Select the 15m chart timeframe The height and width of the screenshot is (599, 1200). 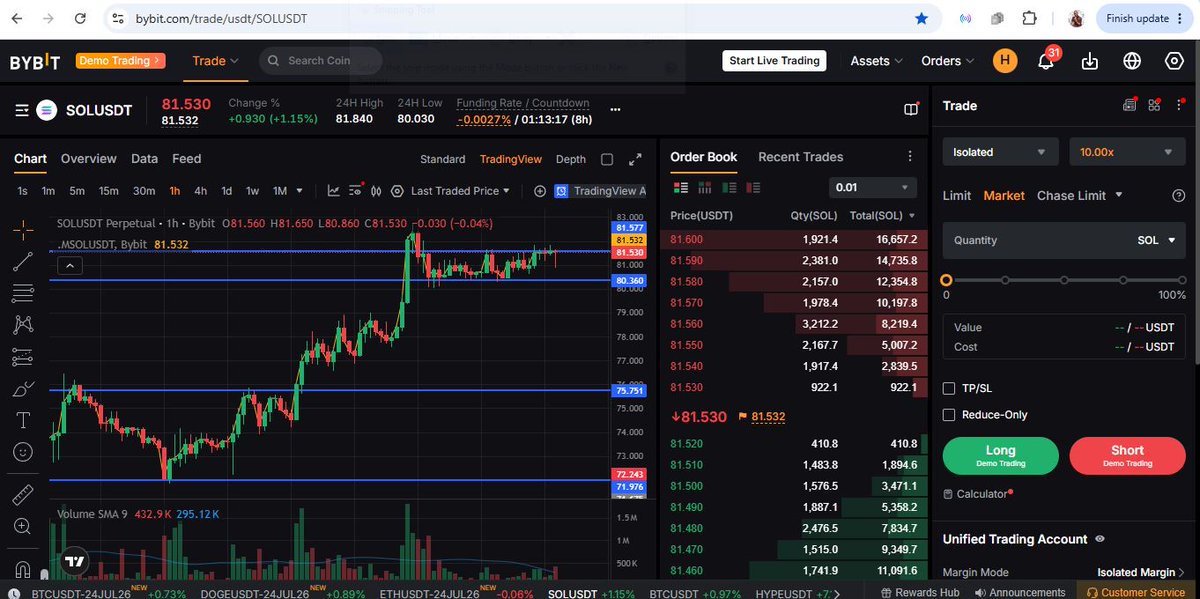108,191
